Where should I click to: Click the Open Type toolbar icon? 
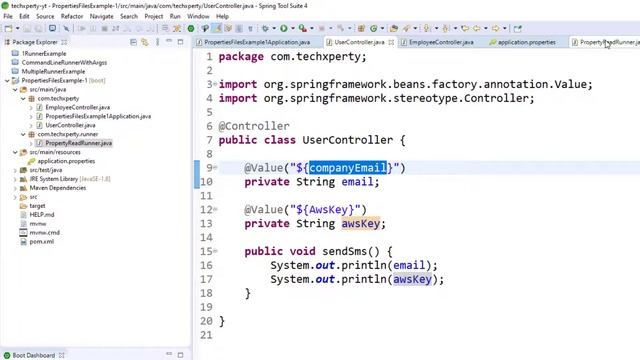tap(394, 29)
